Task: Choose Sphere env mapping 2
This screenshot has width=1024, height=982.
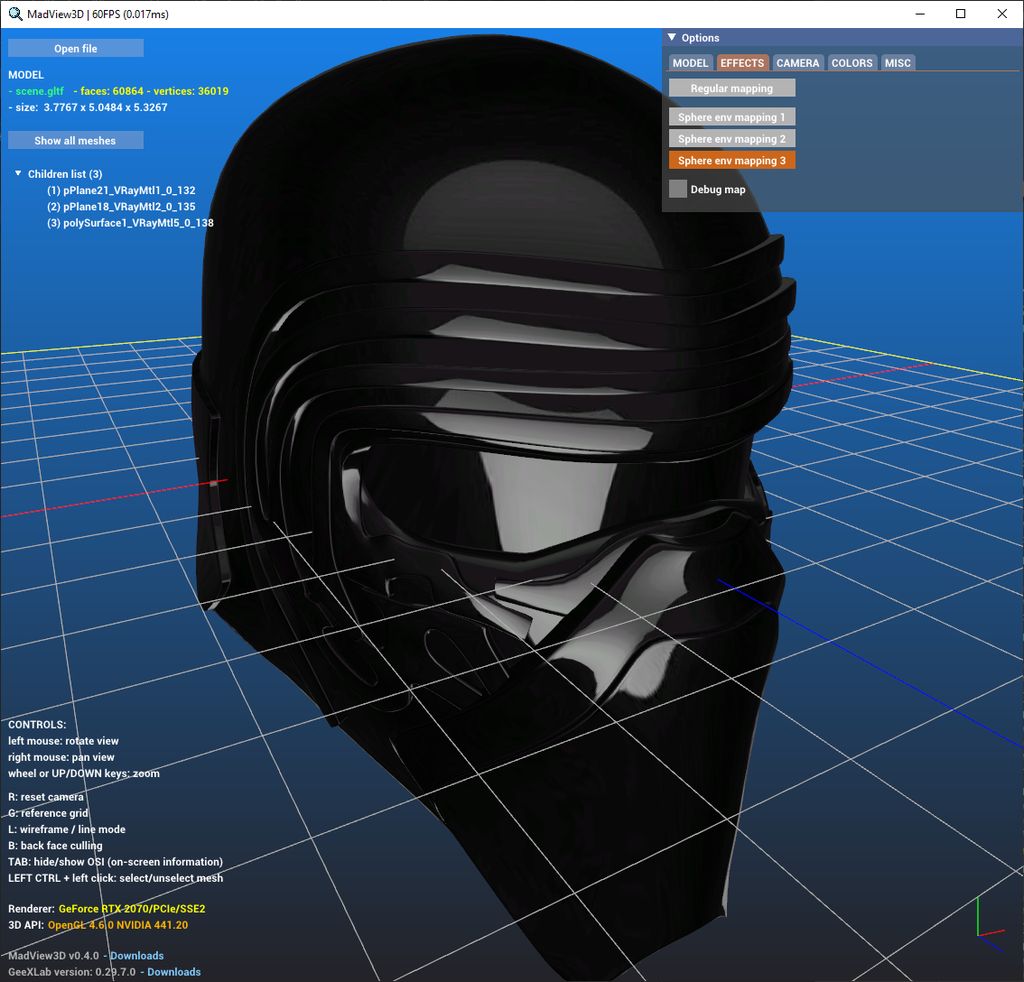Action: coord(731,138)
